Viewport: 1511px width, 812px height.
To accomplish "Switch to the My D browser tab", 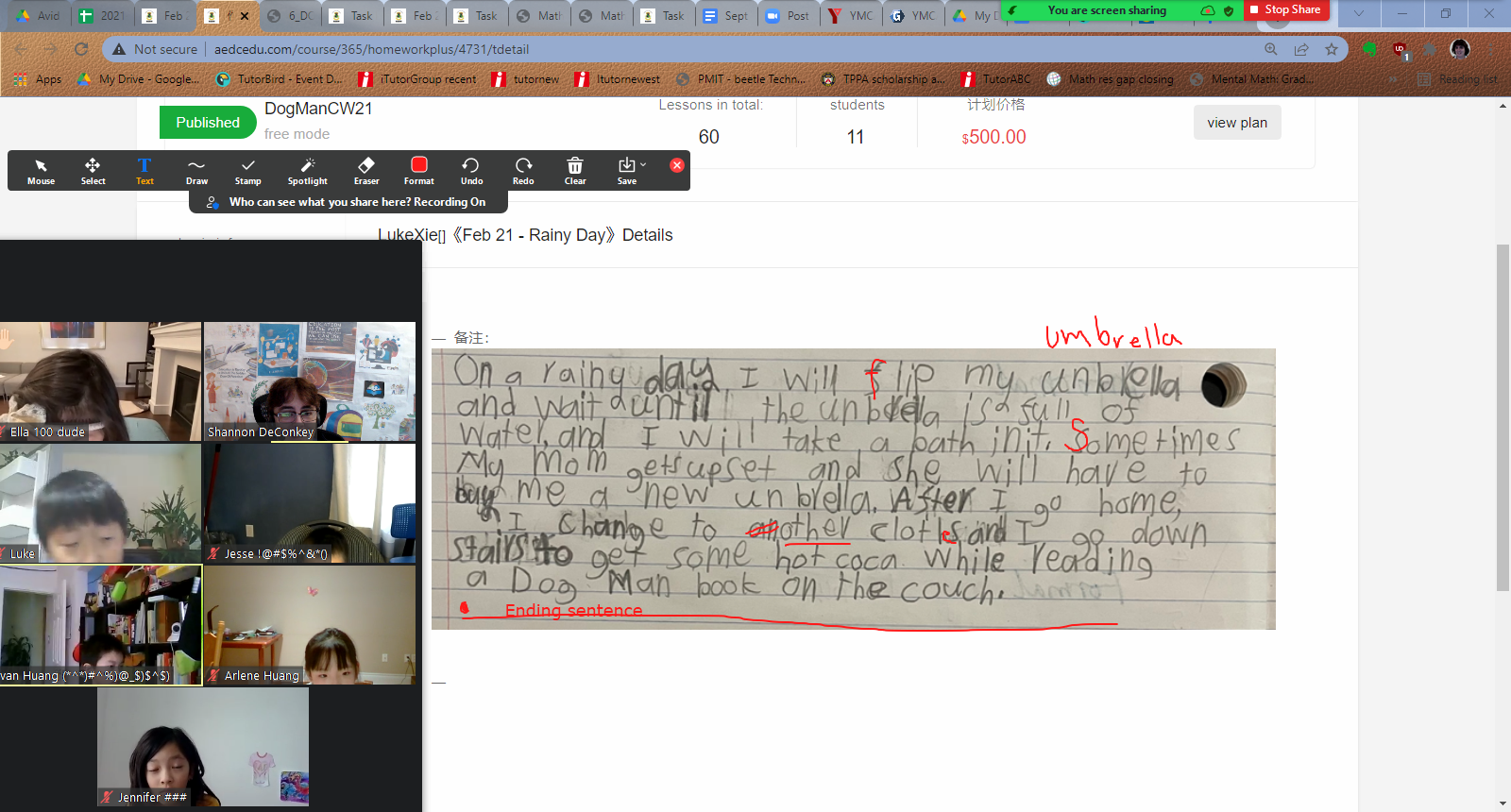I will point(975,15).
